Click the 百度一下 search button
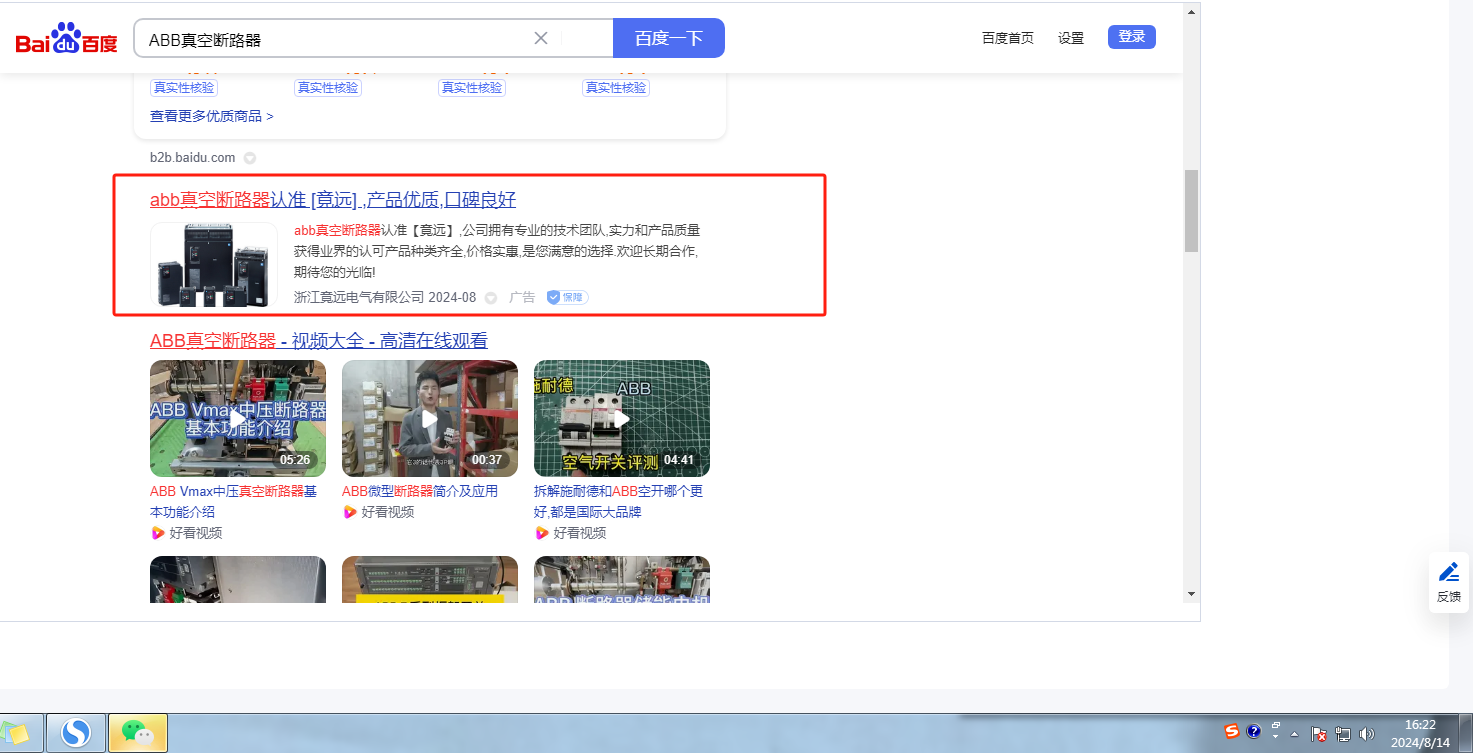Screen dimensions: 1473x753 tap(669, 38)
